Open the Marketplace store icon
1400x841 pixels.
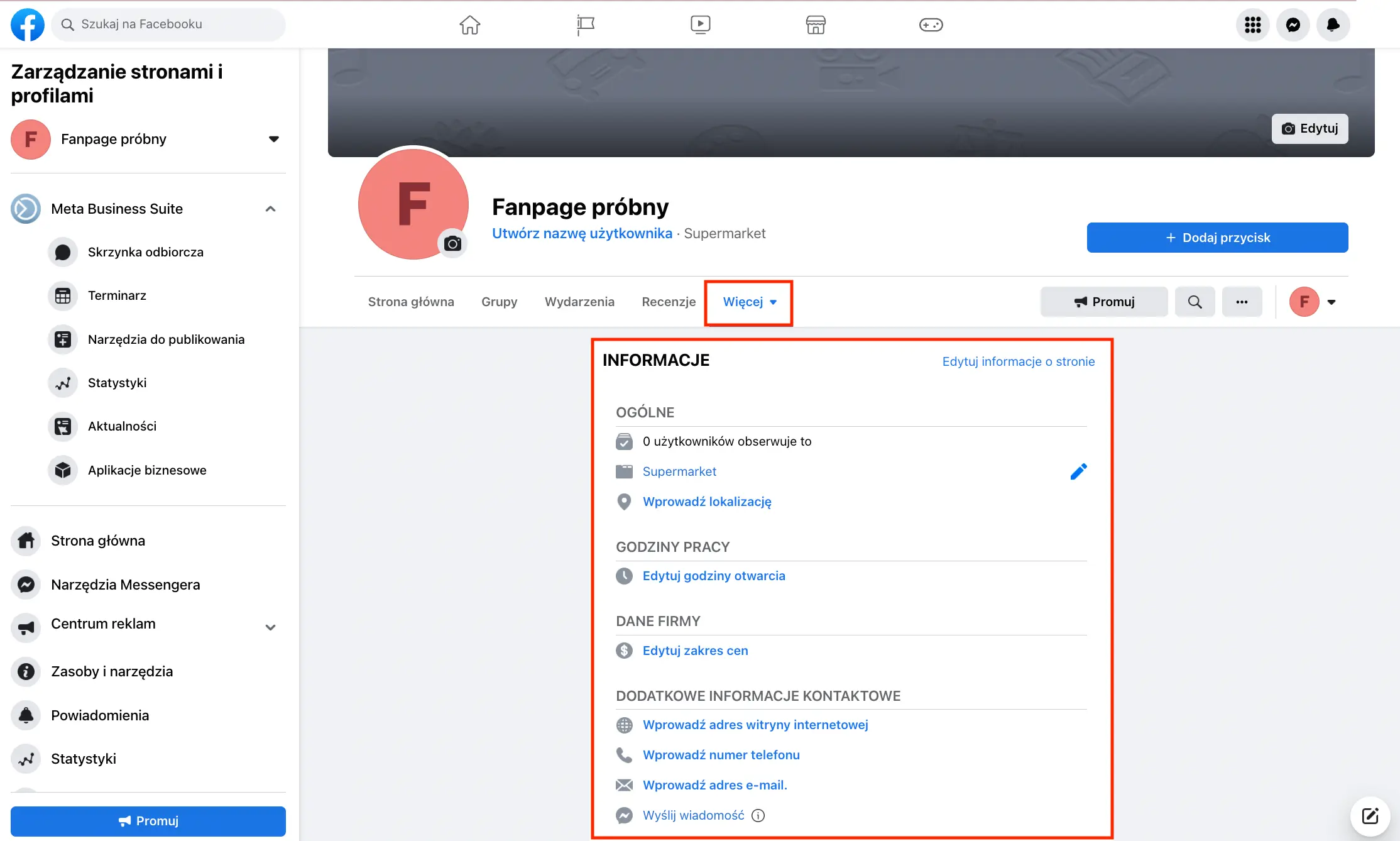coord(815,25)
